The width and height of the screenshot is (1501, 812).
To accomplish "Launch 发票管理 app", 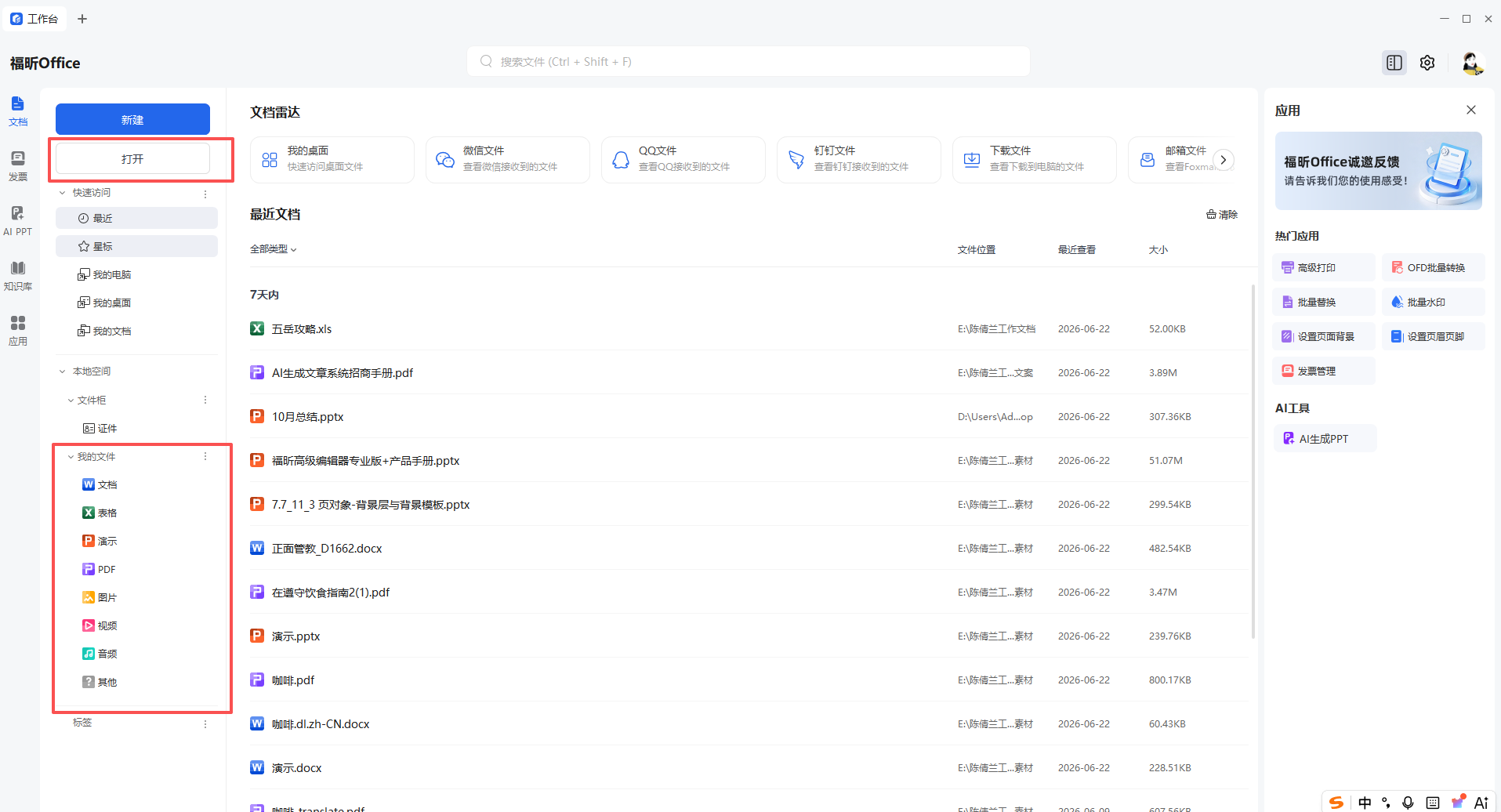I will pyautogui.click(x=1324, y=371).
